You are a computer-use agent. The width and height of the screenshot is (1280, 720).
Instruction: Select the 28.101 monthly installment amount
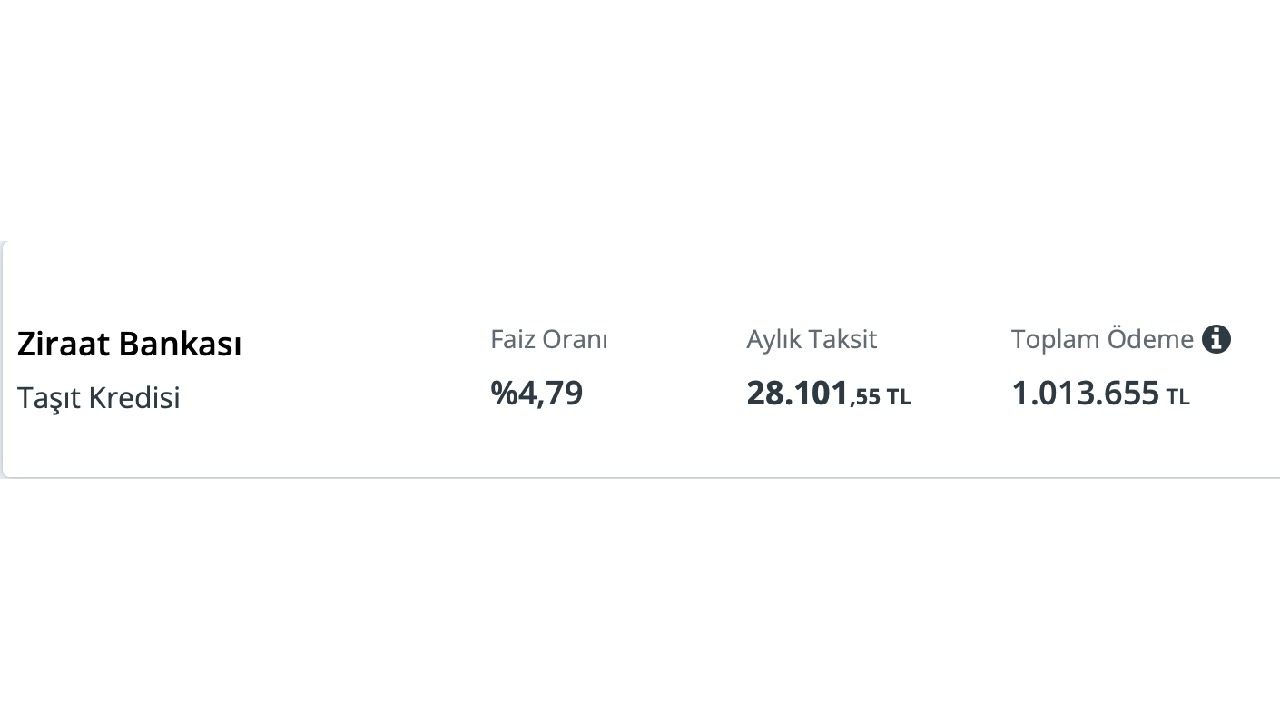[x=797, y=393]
